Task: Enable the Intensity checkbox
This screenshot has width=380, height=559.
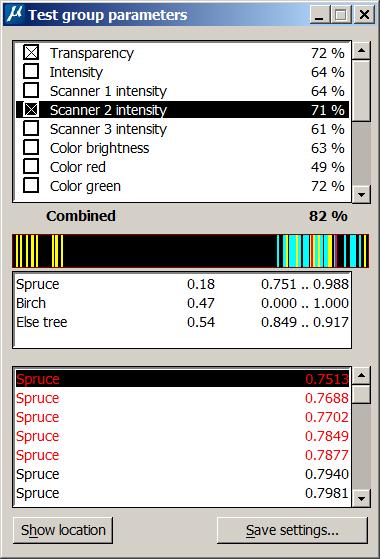Action: point(31,72)
